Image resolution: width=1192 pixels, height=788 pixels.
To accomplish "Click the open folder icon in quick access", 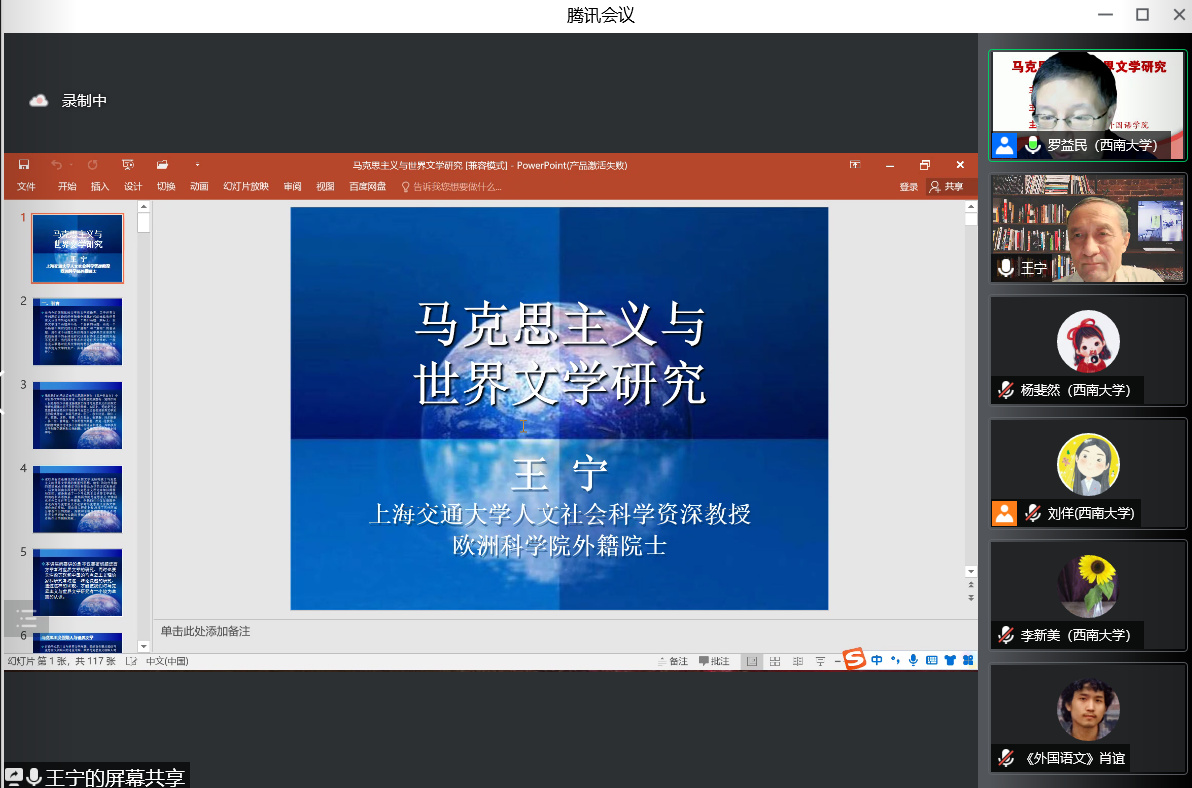I will pyautogui.click(x=162, y=165).
